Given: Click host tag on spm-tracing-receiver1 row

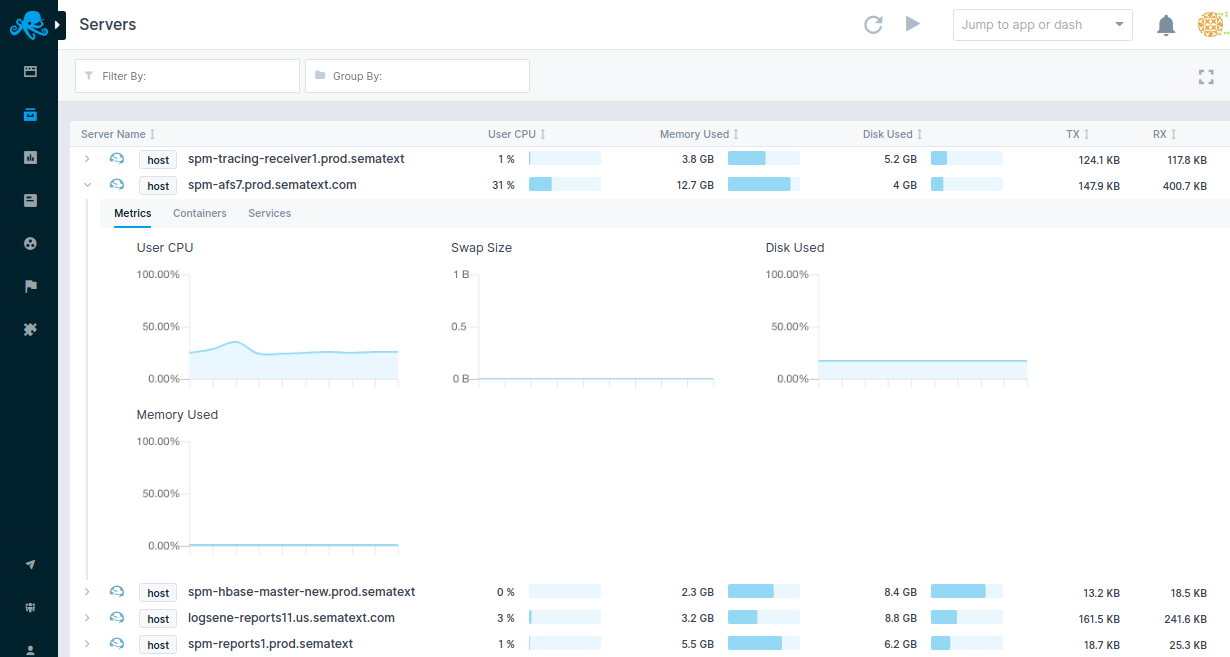Looking at the screenshot, I should pyautogui.click(x=158, y=160).
